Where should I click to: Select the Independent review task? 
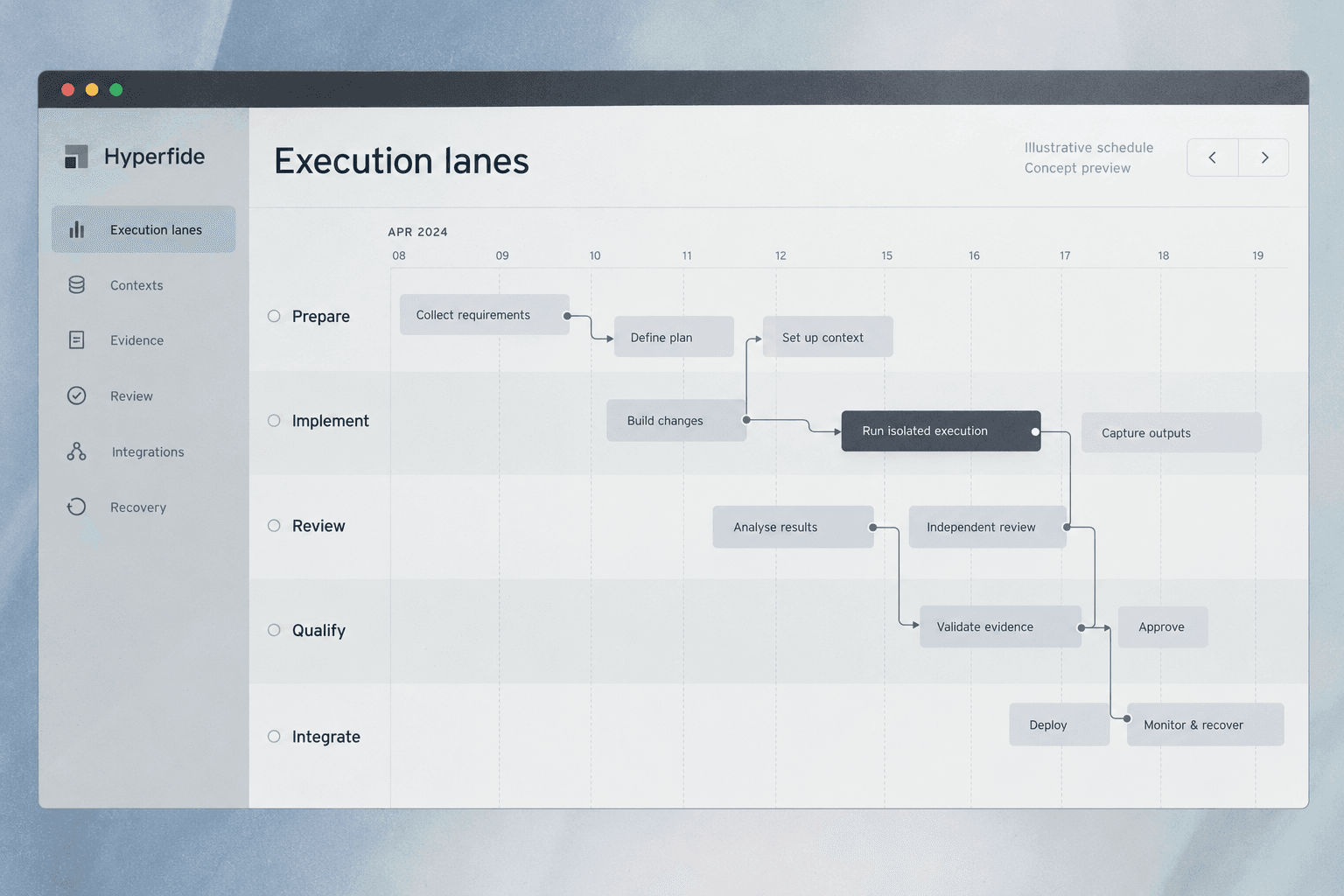[x=988, y=527]
